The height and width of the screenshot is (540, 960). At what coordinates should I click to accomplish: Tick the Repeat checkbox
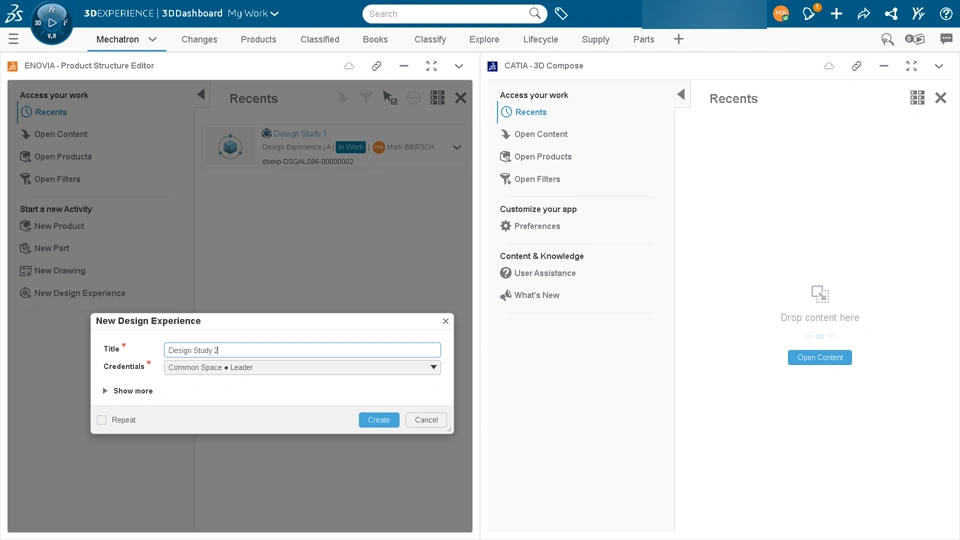(x=102, y=420)
